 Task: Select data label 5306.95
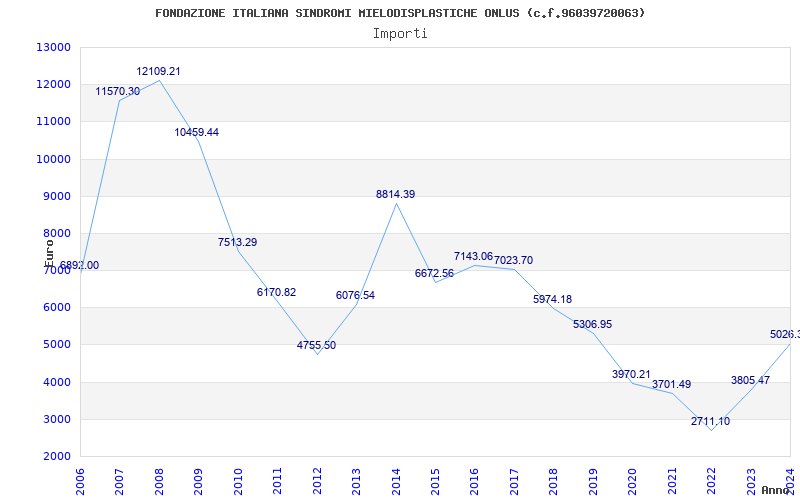(x=592, y=324)
